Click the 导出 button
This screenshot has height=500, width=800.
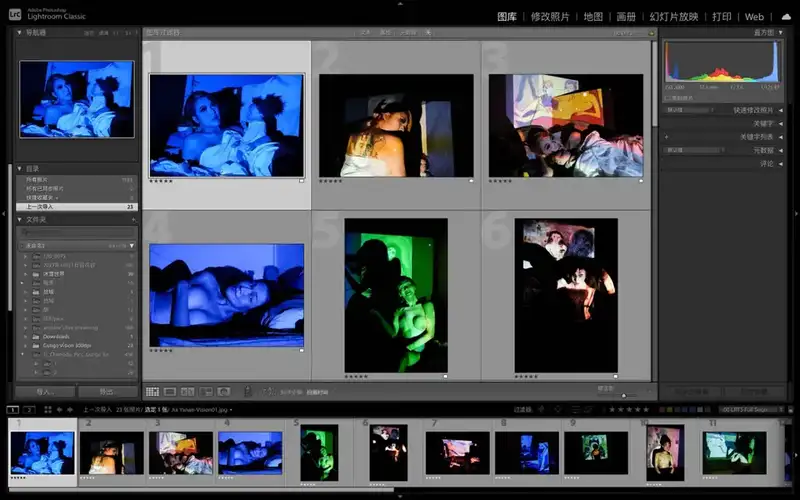(x=108, y=392)
